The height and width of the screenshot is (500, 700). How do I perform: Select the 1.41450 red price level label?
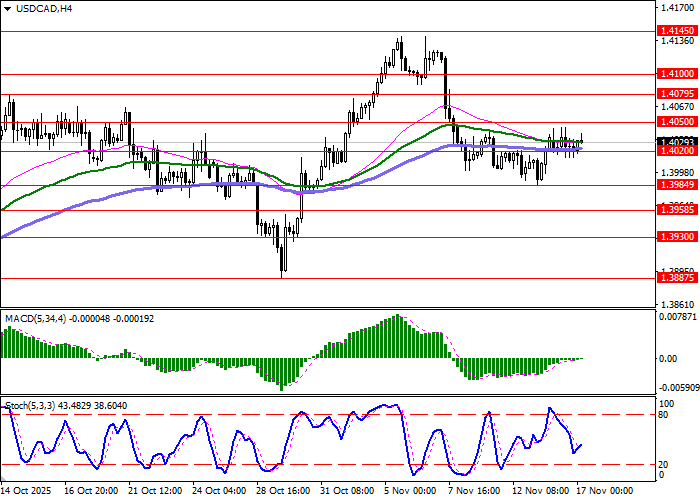677,31
